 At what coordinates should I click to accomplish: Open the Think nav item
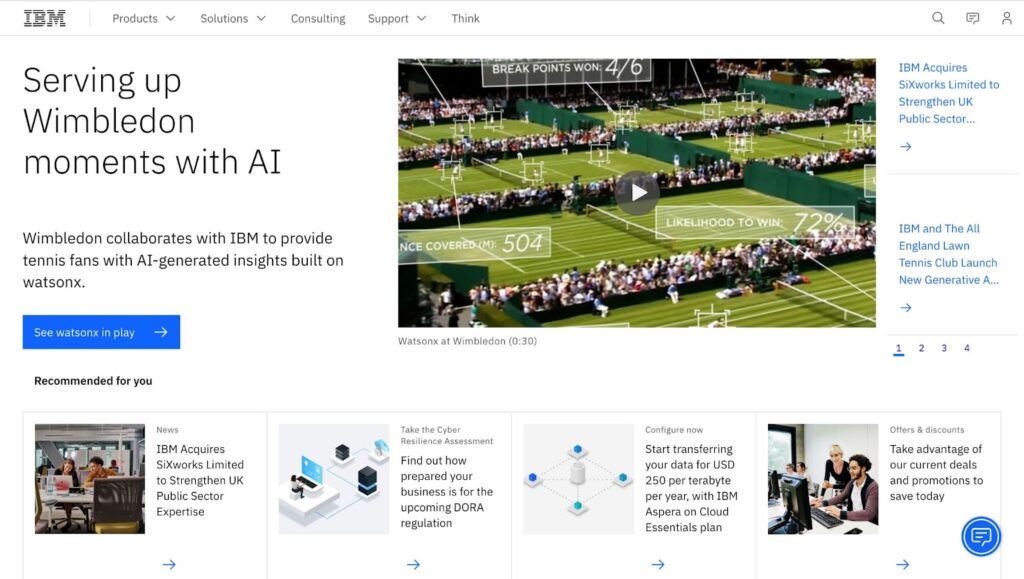(465, 18)
